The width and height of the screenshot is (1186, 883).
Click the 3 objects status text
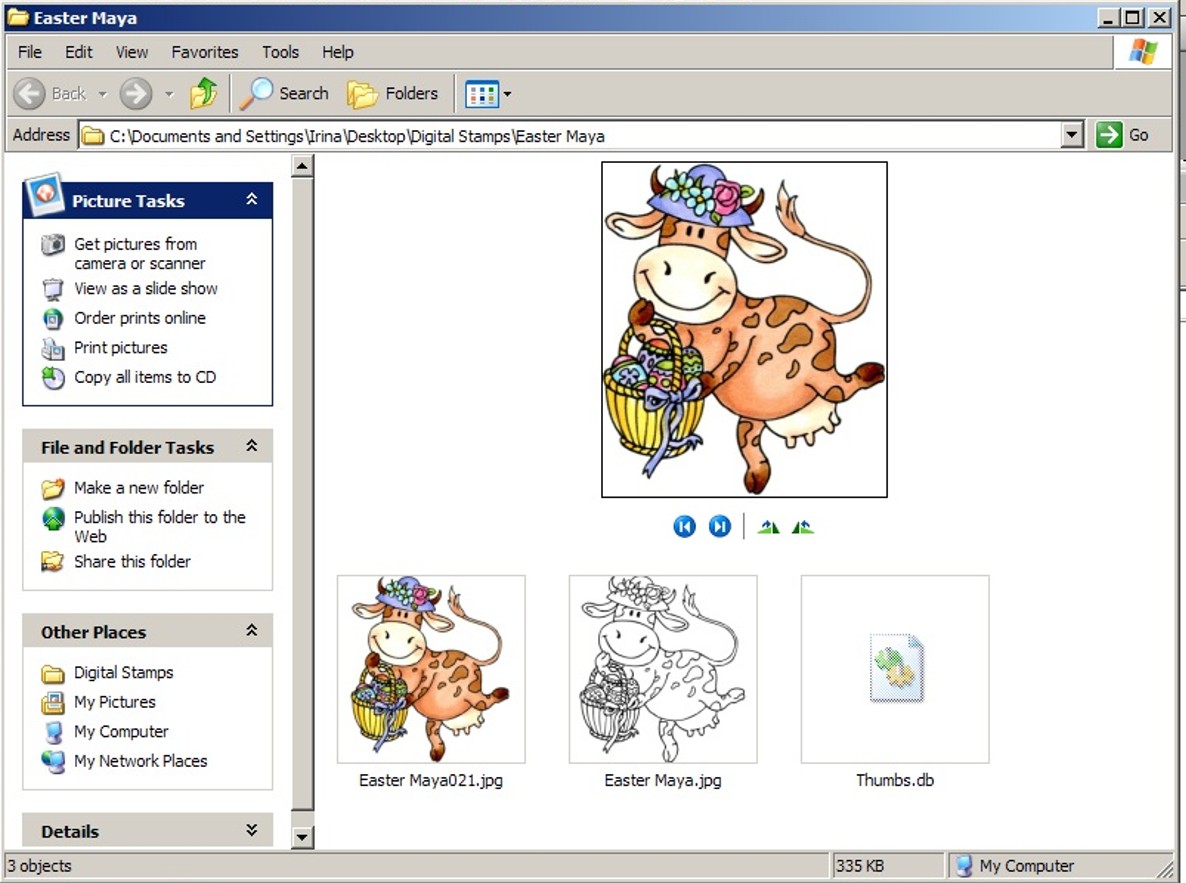pyautogui.click(x=39, y=866)
